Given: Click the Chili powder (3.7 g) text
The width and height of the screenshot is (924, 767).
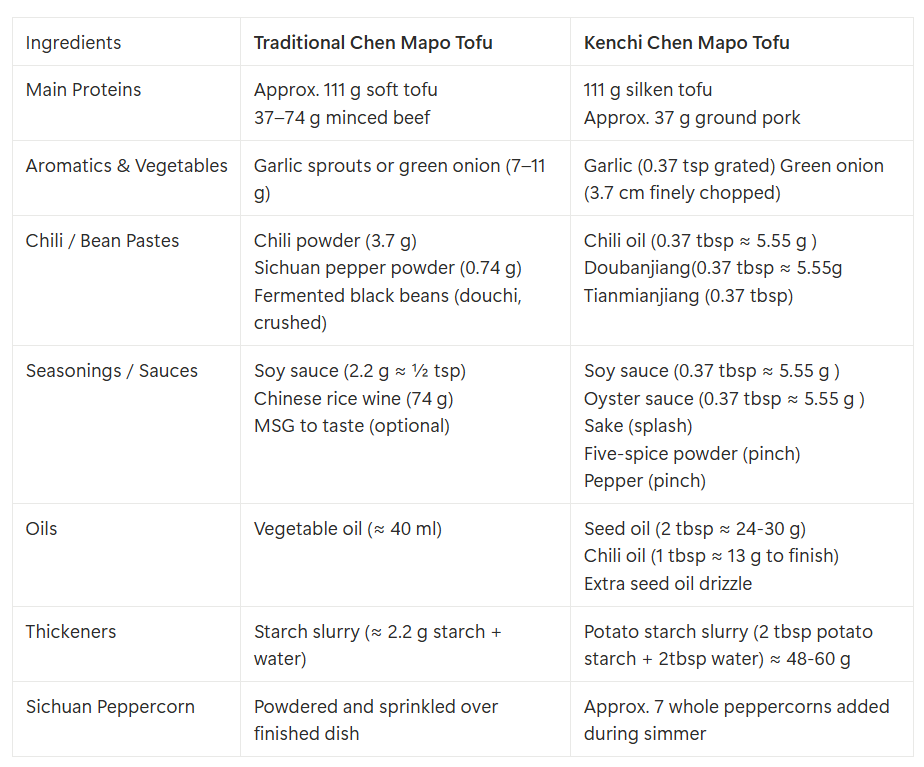Looking at the screenshot, I should point(335,240).
